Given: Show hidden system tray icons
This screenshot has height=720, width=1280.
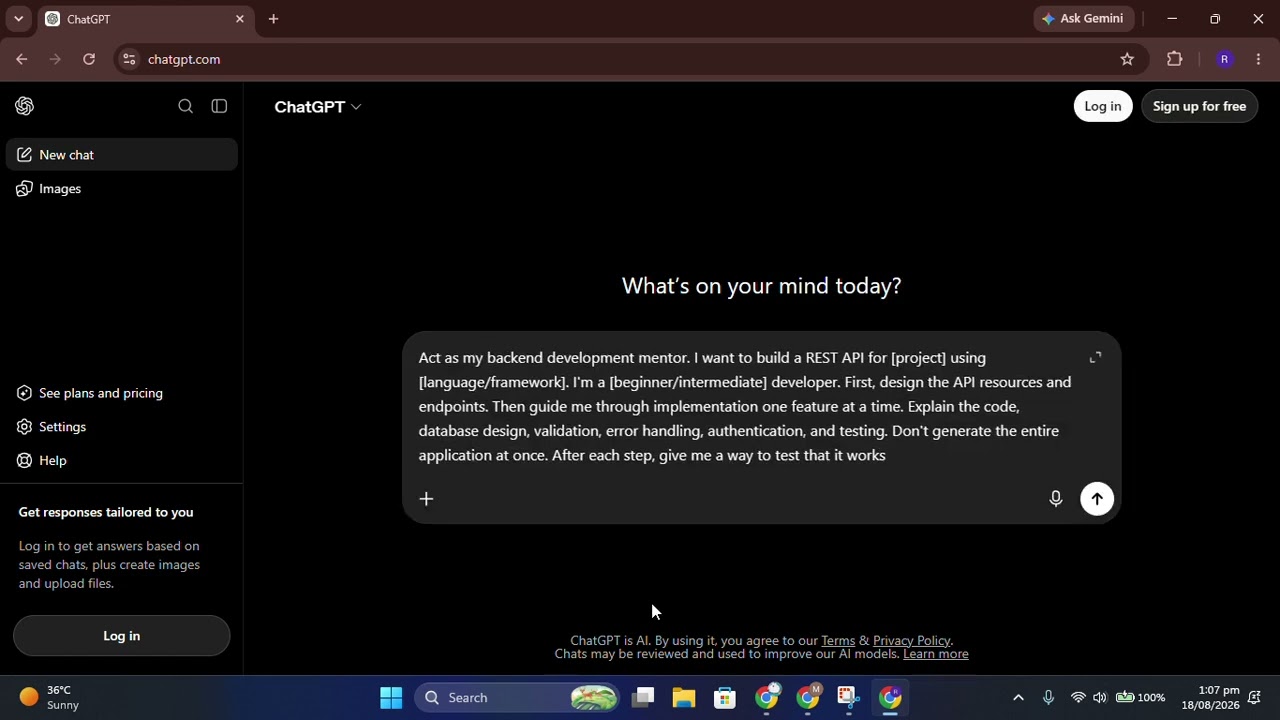Looking at the screenshot, I should (x=1018, y=698).
